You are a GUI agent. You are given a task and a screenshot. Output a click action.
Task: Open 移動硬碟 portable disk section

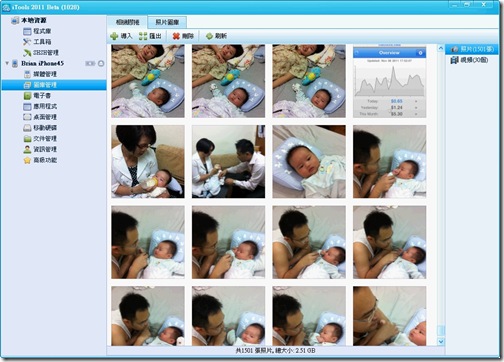[40, 128]
